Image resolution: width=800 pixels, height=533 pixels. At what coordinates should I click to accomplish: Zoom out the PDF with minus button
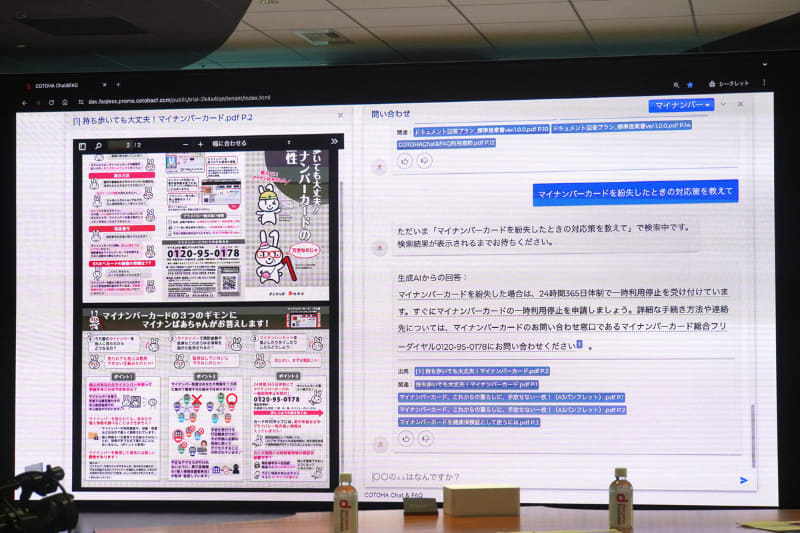tap(185, 145)
